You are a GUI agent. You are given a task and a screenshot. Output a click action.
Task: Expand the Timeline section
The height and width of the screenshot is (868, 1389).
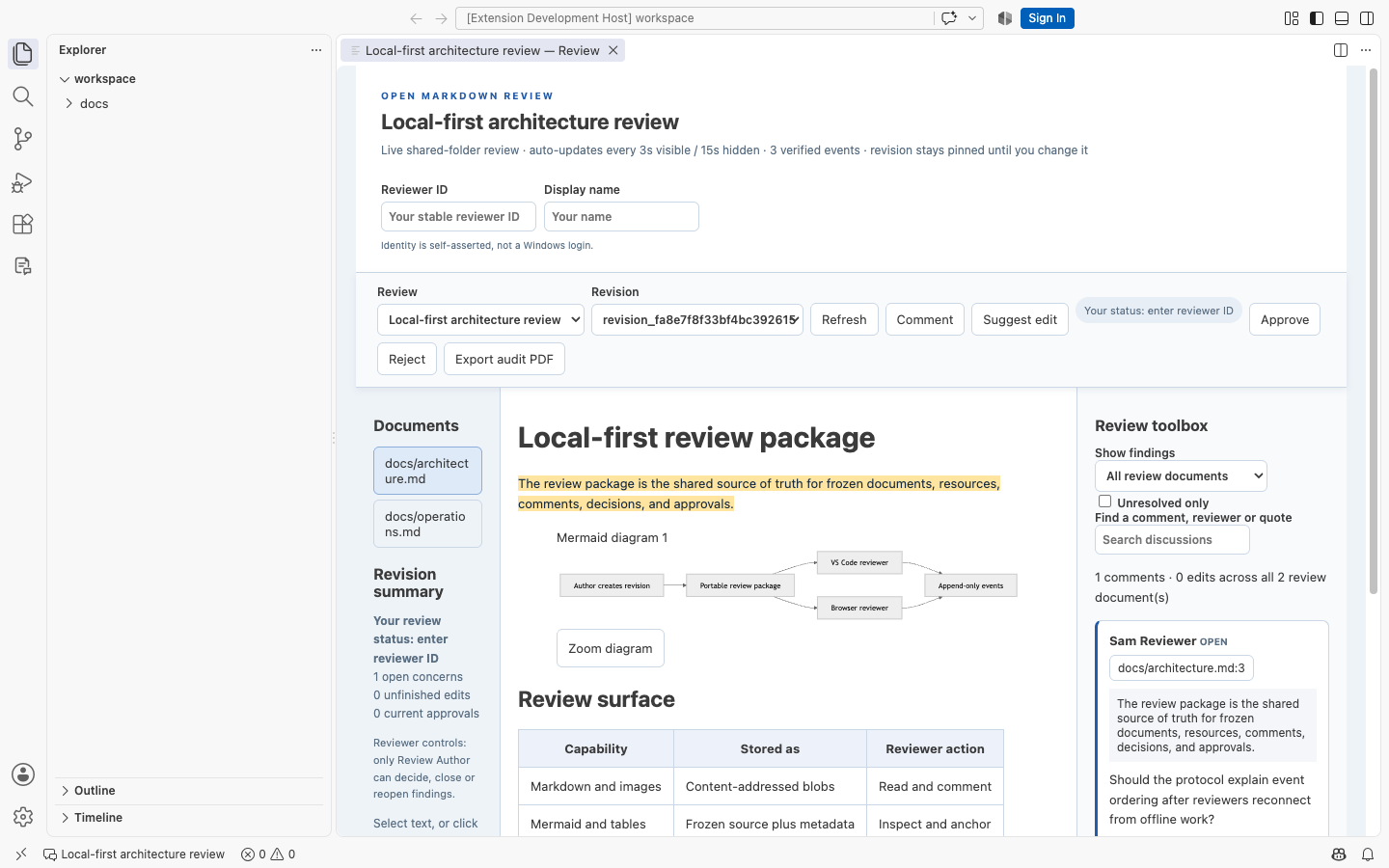(189, 818)
